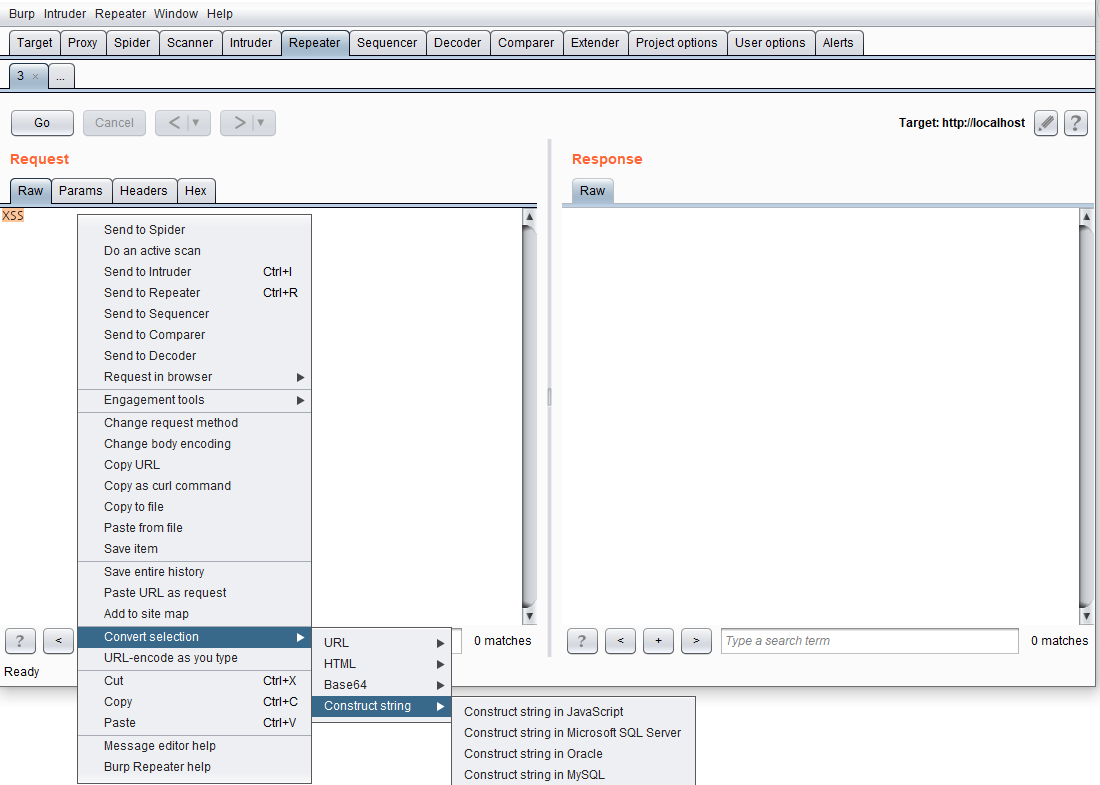The image size is (1100, 785).
Task: Open the User options tab
Action: pyautogui.click(x=770, y=43)
